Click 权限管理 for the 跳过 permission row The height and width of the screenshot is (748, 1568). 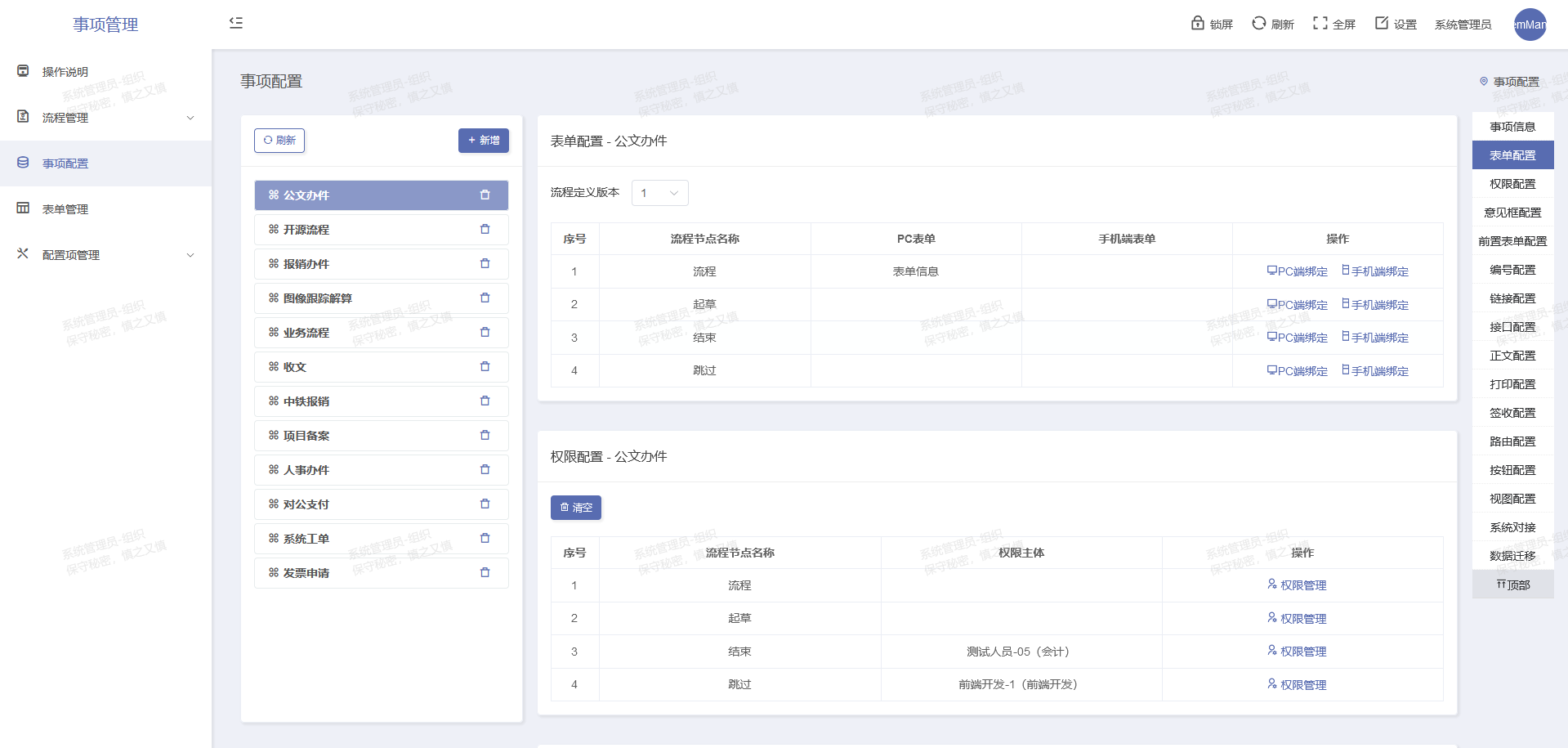pyautogui.click(x=1297, y=685)
